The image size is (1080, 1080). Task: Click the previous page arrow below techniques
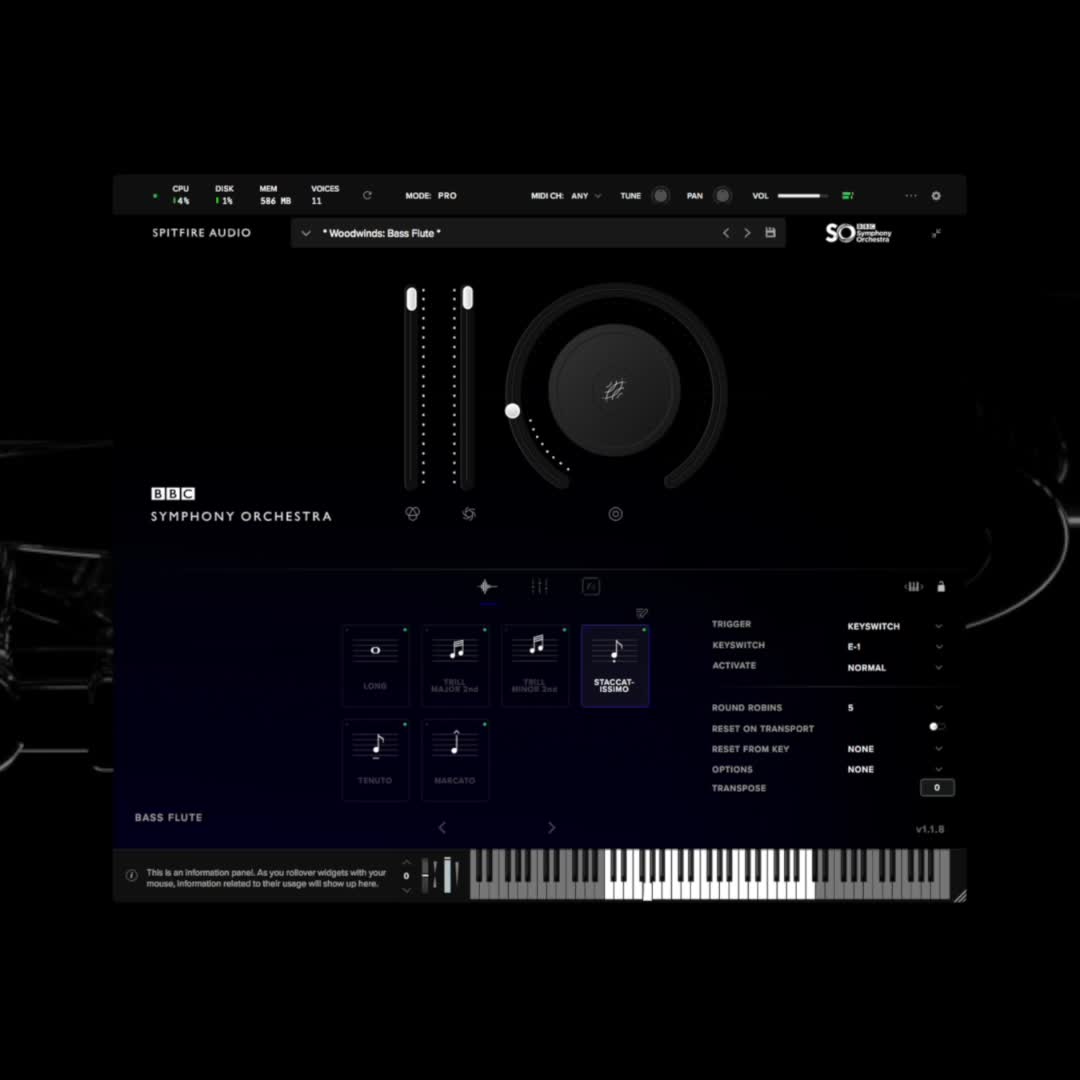(x=442, y=828)
